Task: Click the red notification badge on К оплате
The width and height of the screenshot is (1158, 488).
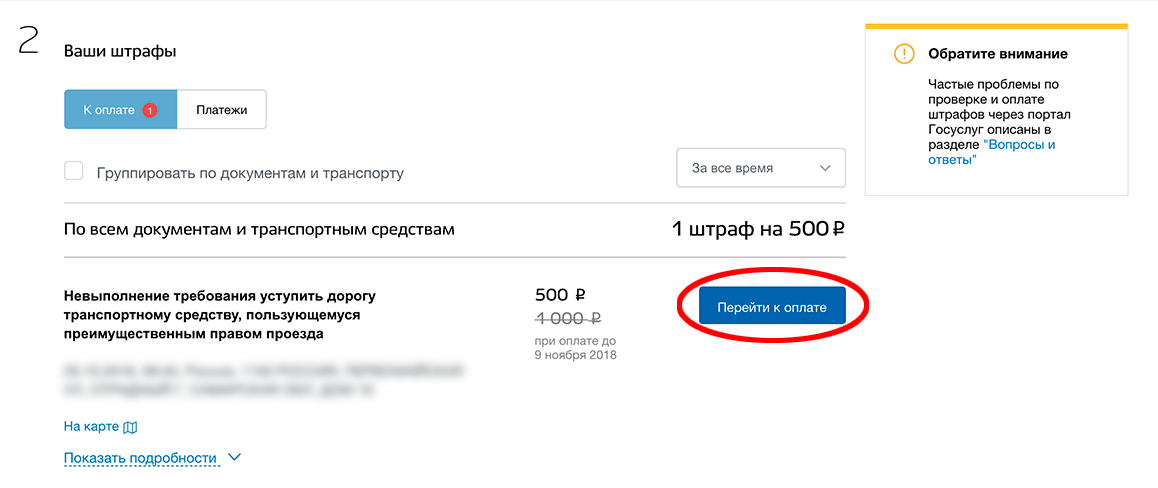Action: point(150,110)
